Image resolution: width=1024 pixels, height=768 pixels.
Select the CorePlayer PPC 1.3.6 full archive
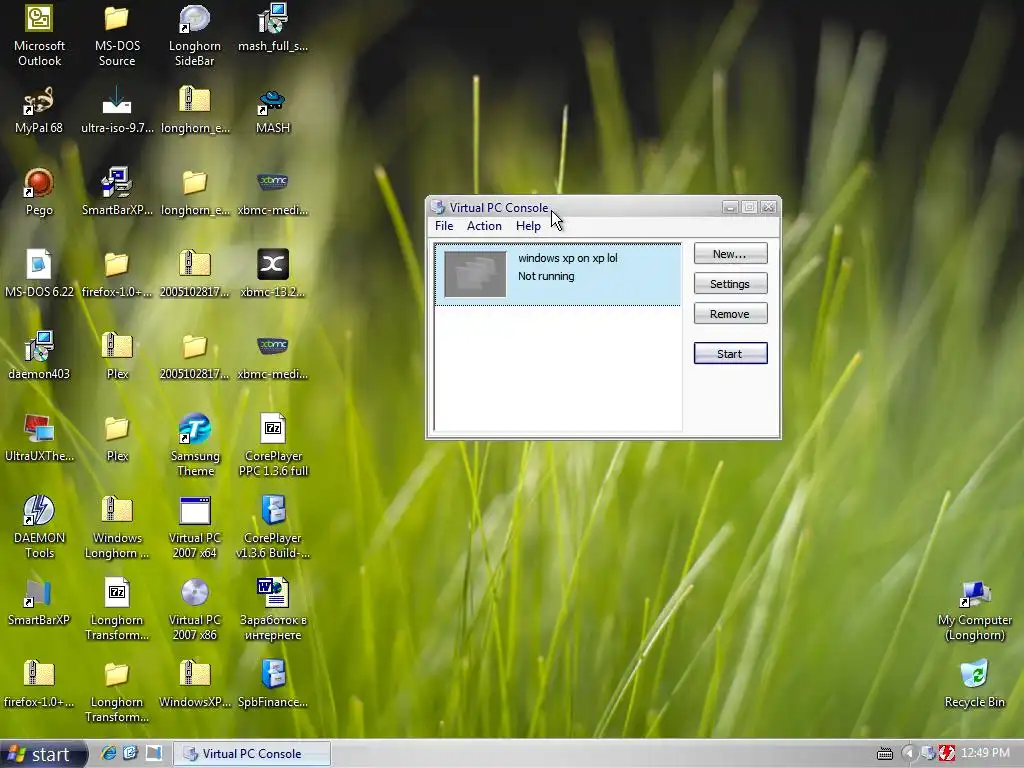pyautogui.click(x=272, y=445)
